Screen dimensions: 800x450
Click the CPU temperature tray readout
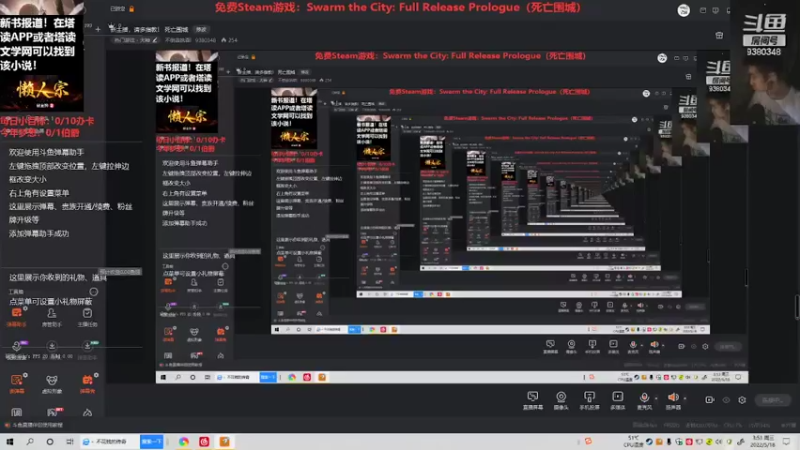pos(633,441)
